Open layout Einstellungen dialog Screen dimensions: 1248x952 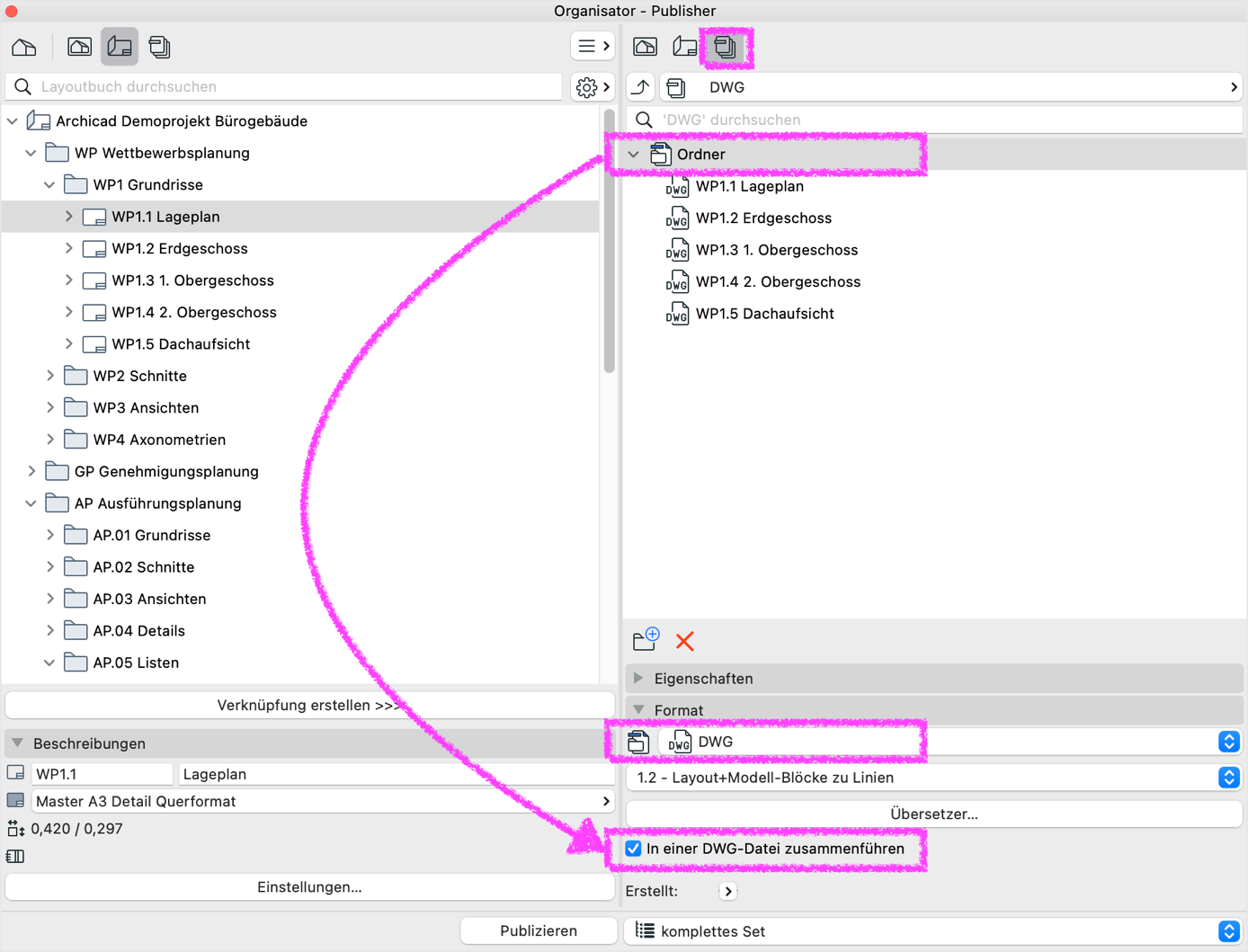pos(309,887)
